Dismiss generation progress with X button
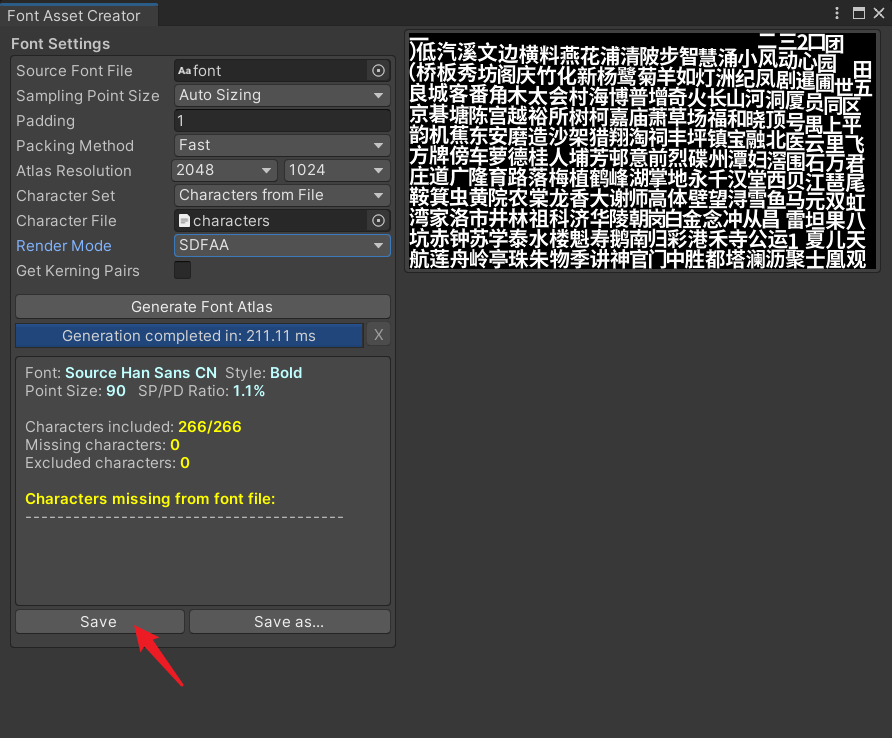 378,335
